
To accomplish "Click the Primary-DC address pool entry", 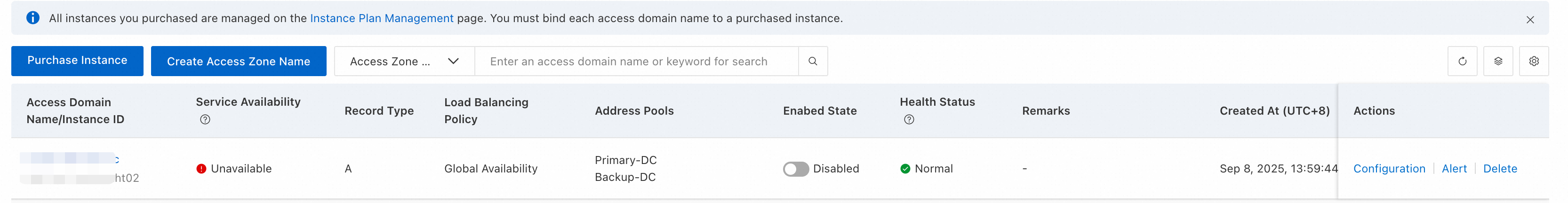I will coord(625,160).
